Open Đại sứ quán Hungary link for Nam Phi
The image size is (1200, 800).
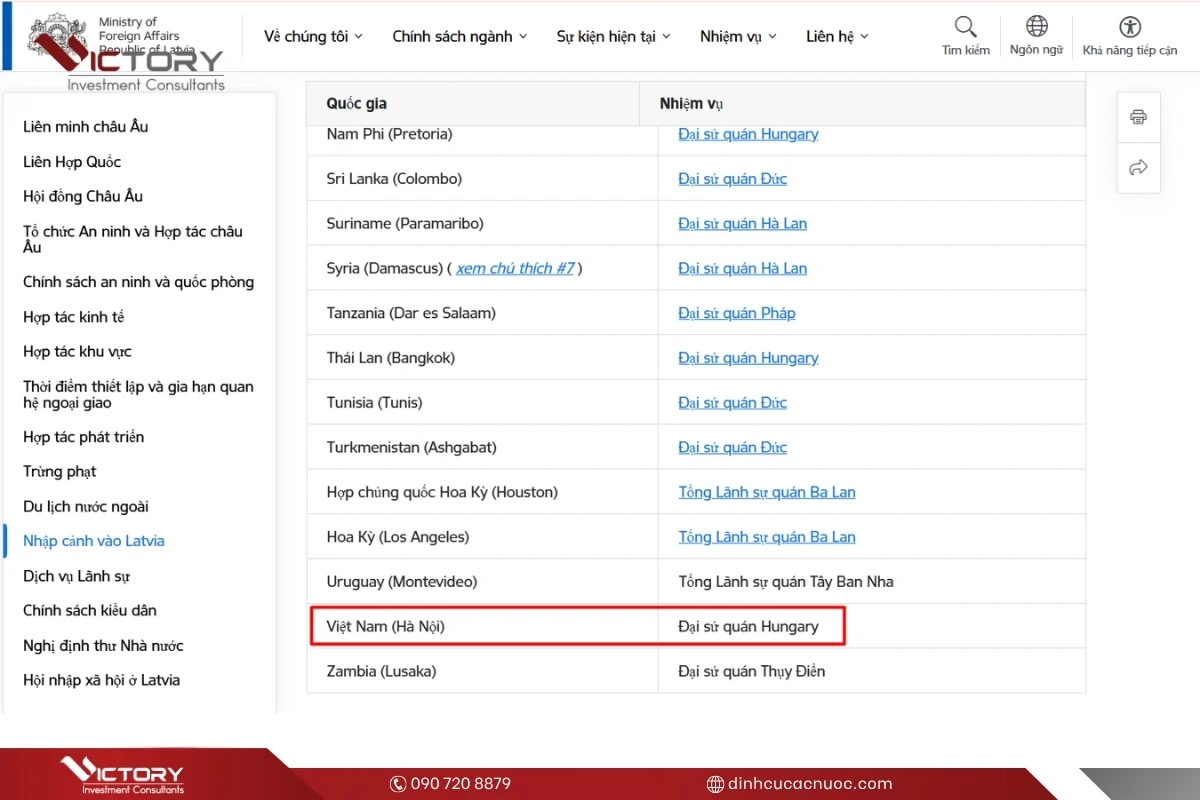tap(748, 134)
